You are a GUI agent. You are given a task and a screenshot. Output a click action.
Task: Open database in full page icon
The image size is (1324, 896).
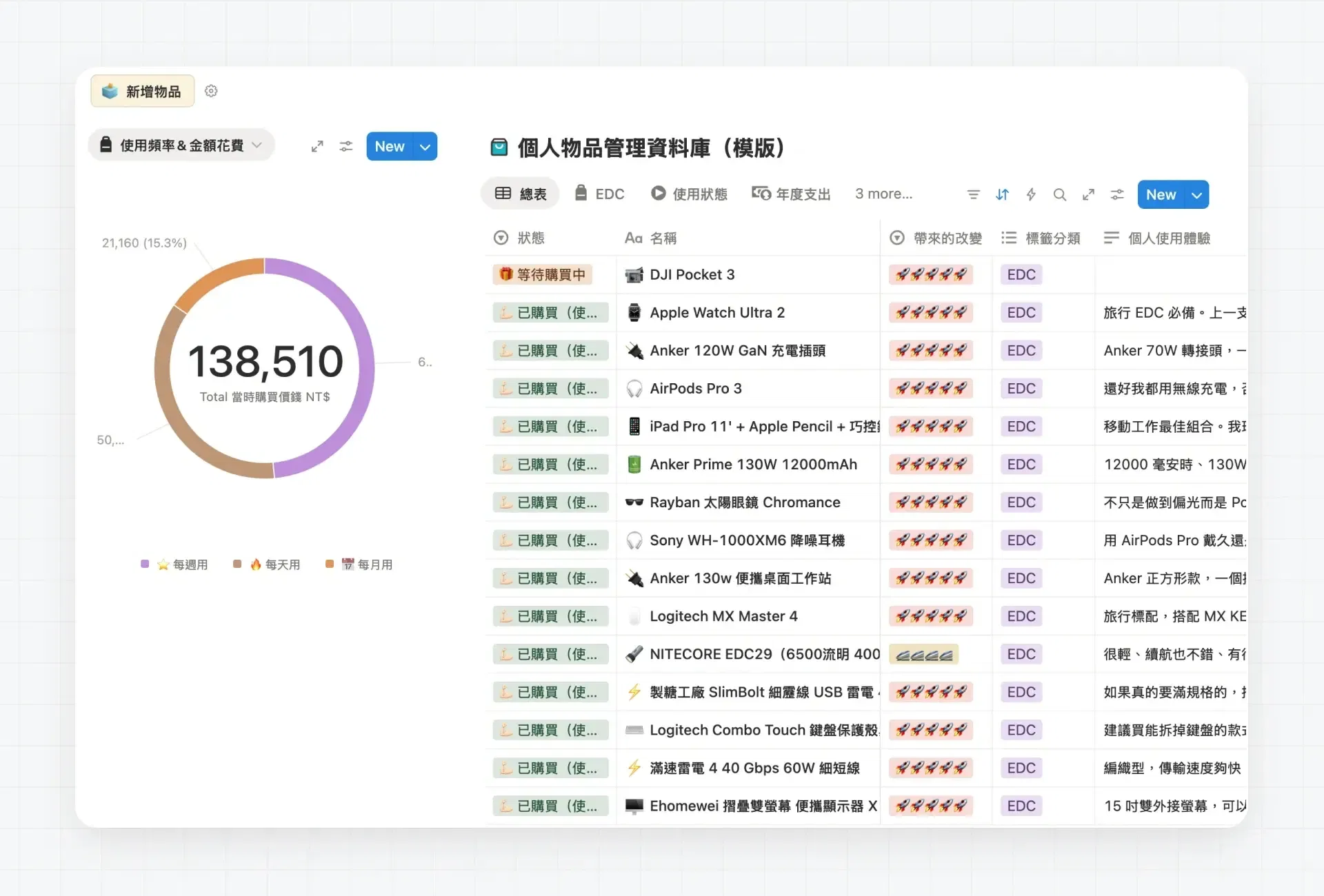click(1088, 194)
